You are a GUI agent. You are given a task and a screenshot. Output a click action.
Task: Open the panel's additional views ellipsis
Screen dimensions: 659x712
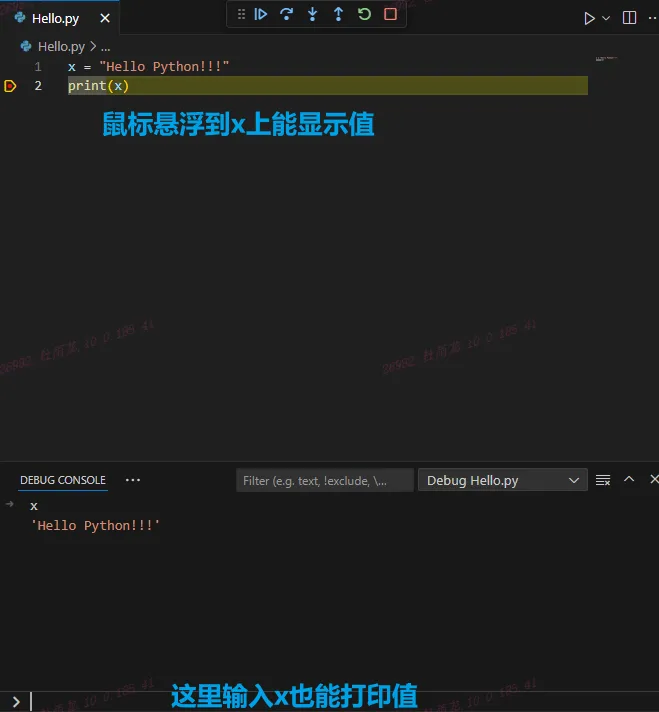tap(133, 480)
